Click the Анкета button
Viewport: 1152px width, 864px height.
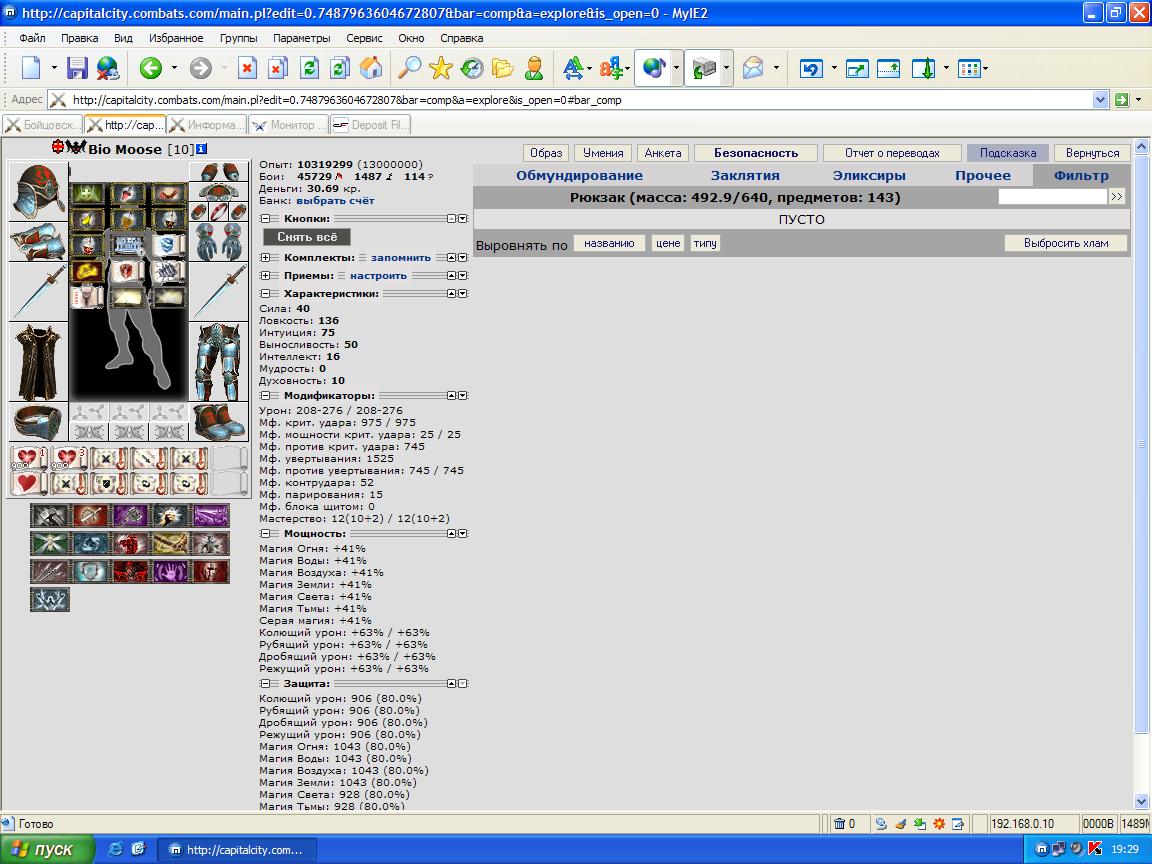coord(663,153)
